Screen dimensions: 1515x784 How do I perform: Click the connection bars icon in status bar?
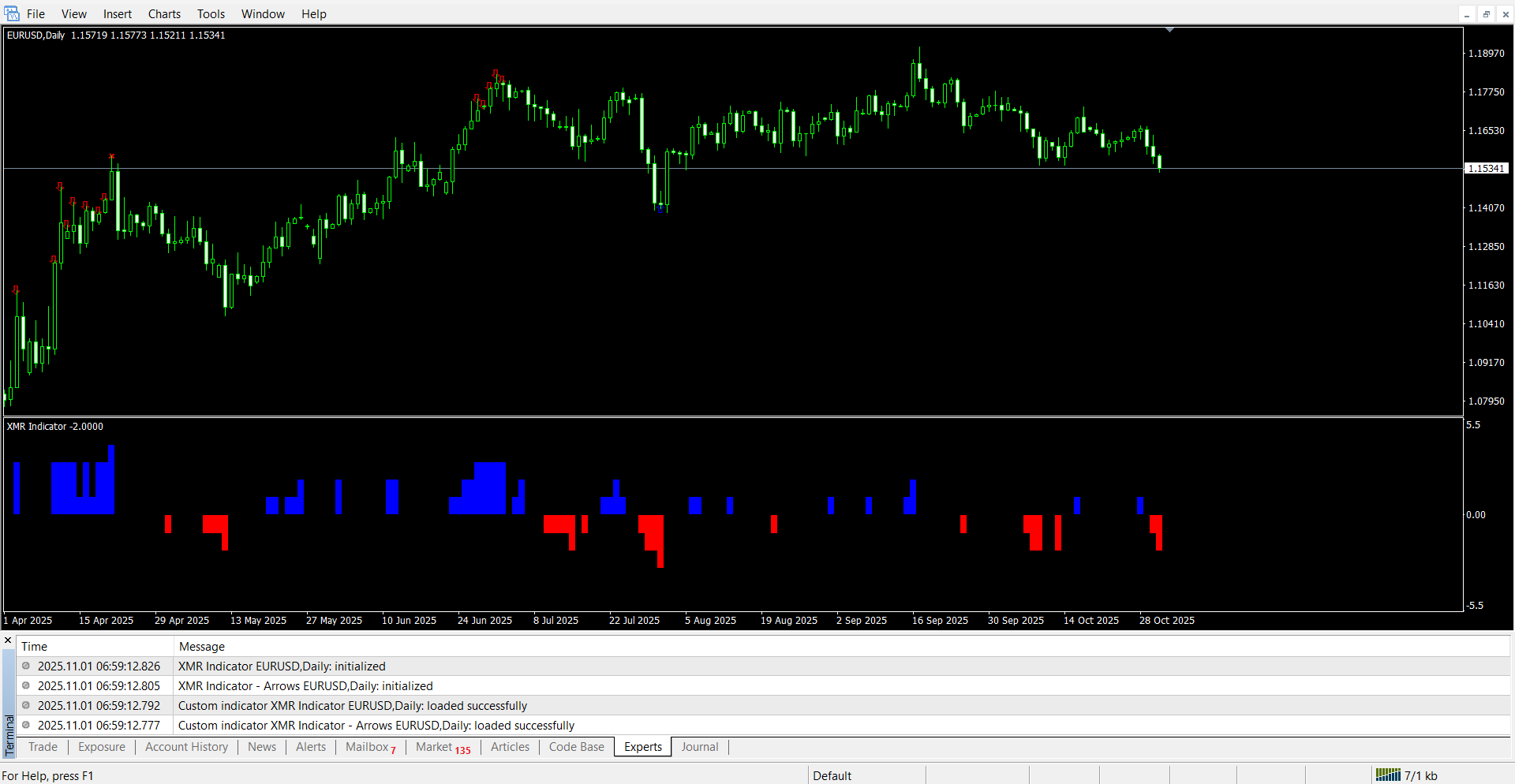1387,775
